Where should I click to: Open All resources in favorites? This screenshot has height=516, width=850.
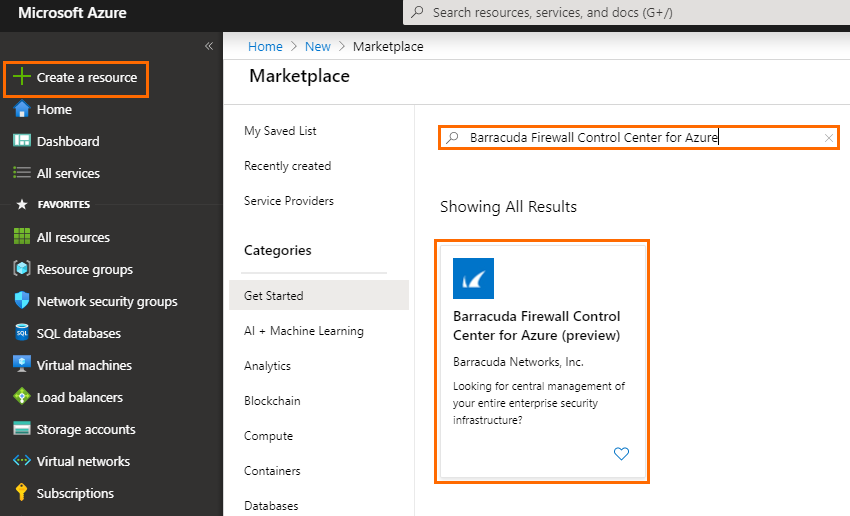73,237
